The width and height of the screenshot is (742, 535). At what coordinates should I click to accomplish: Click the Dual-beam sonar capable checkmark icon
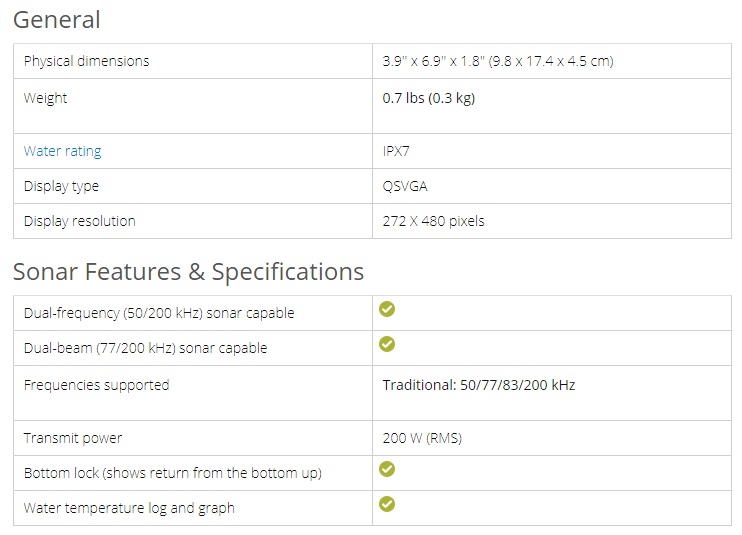point(387,344)
